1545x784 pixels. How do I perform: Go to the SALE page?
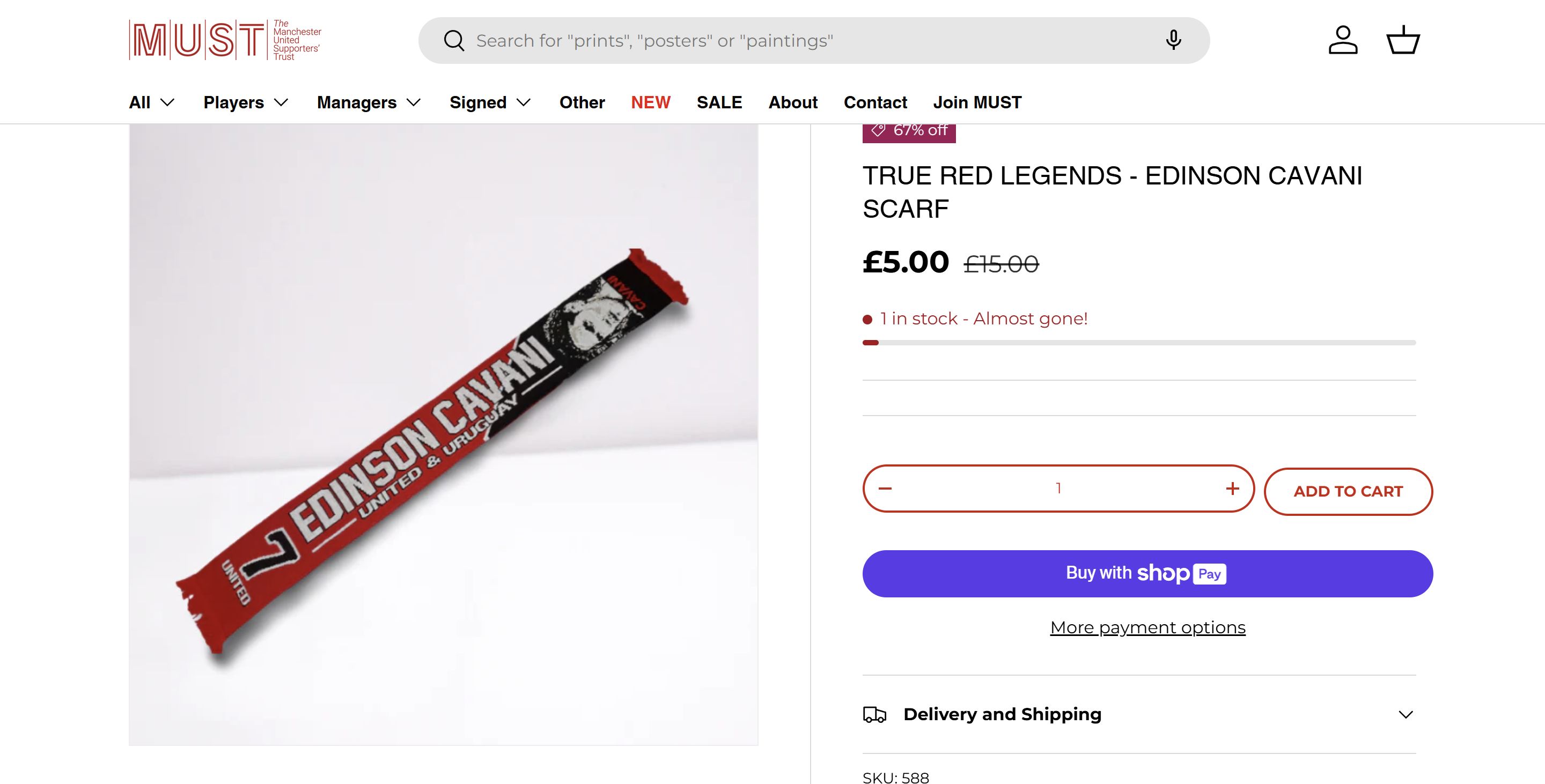tap(719, 102)
